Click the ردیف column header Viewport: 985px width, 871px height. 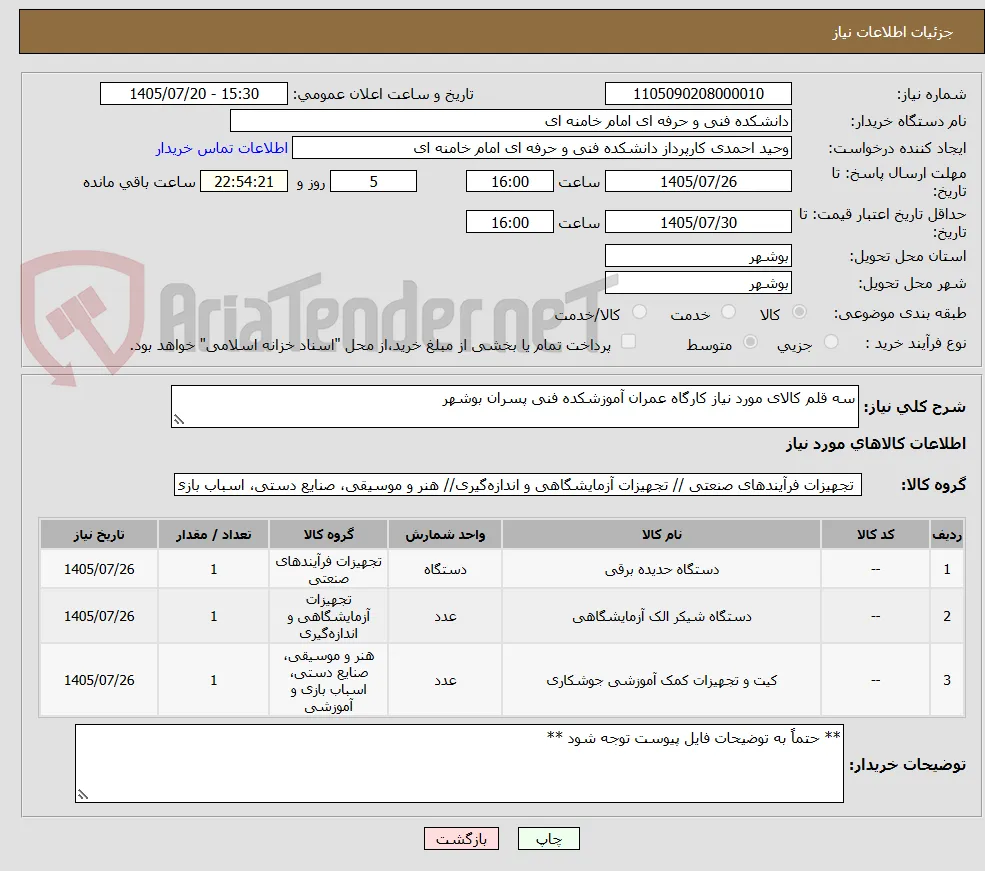[x=947, y=534]
